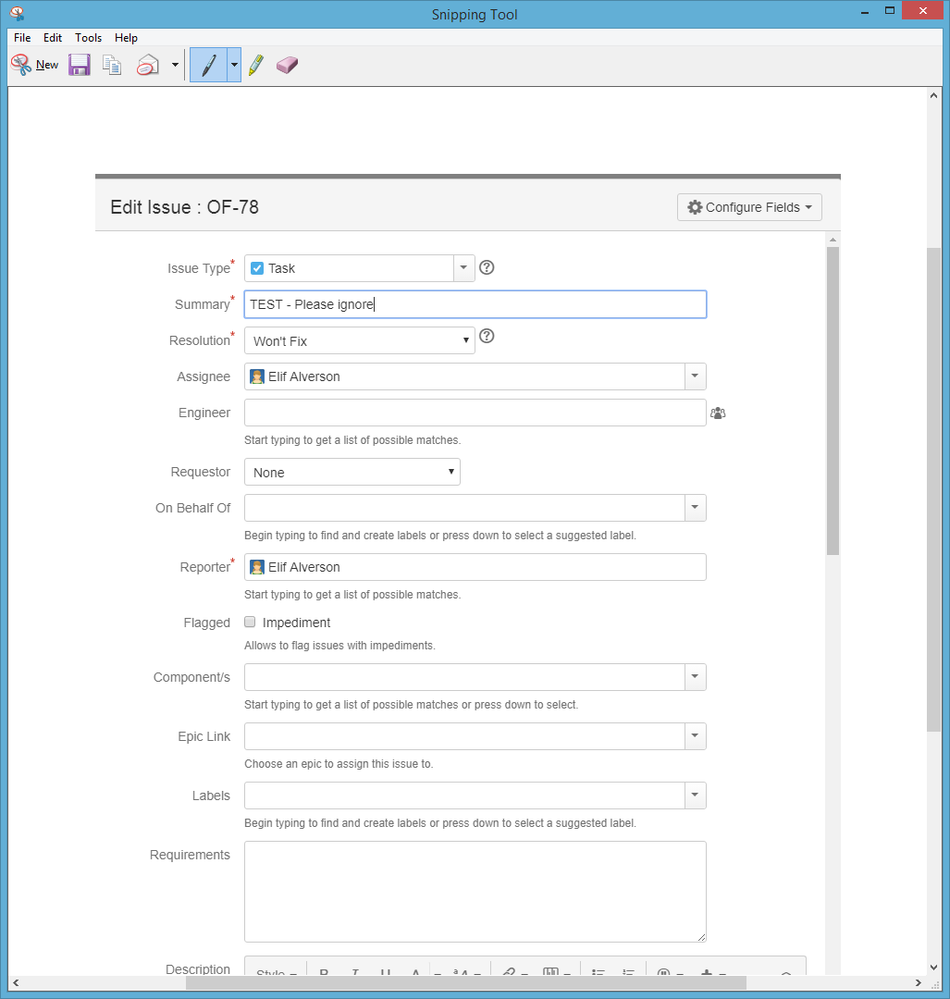Expand the Epic Link dropdown arrow
The image size is (950, 999).
coord(695,736)
